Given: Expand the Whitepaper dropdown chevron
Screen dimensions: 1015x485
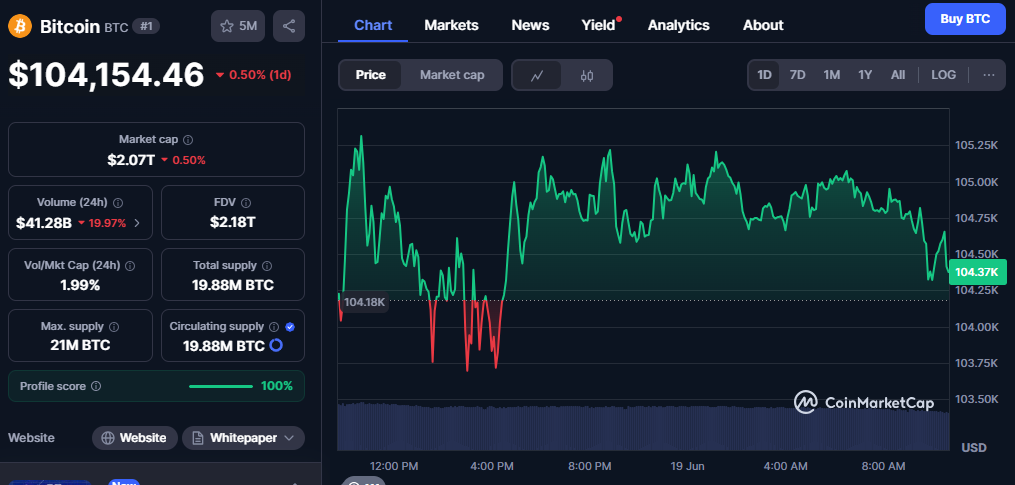Looking at the screenshot, I should click(289, 438).
